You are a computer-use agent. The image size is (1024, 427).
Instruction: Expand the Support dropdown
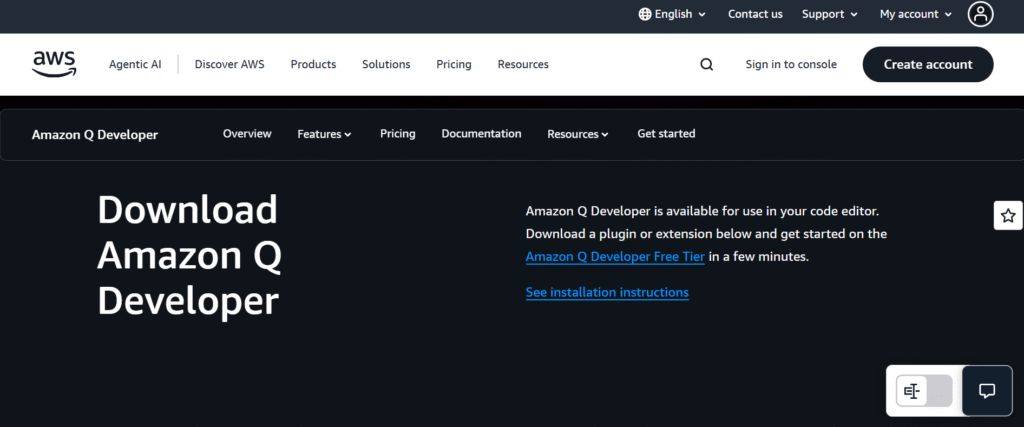832,14
